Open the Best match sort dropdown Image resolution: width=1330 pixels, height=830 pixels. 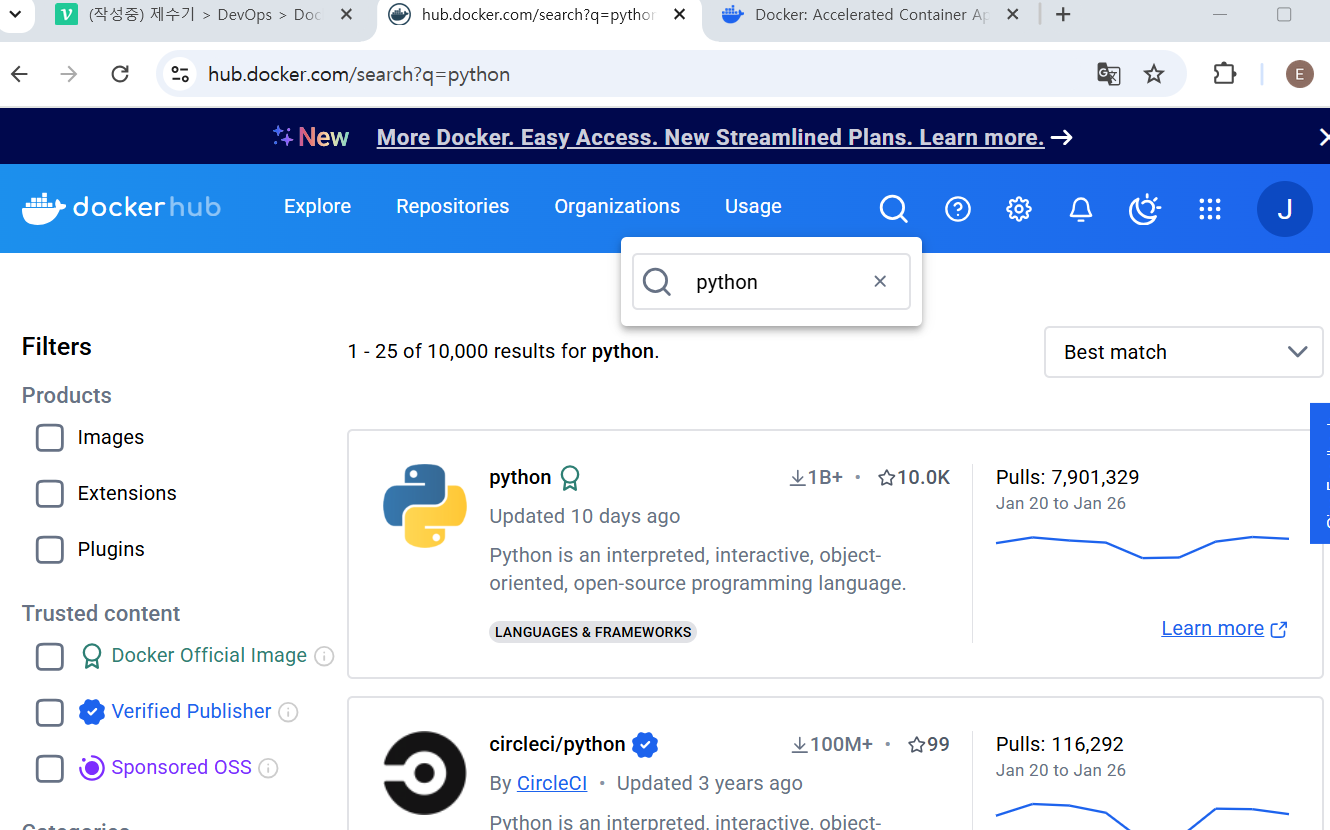[1184, 352]
